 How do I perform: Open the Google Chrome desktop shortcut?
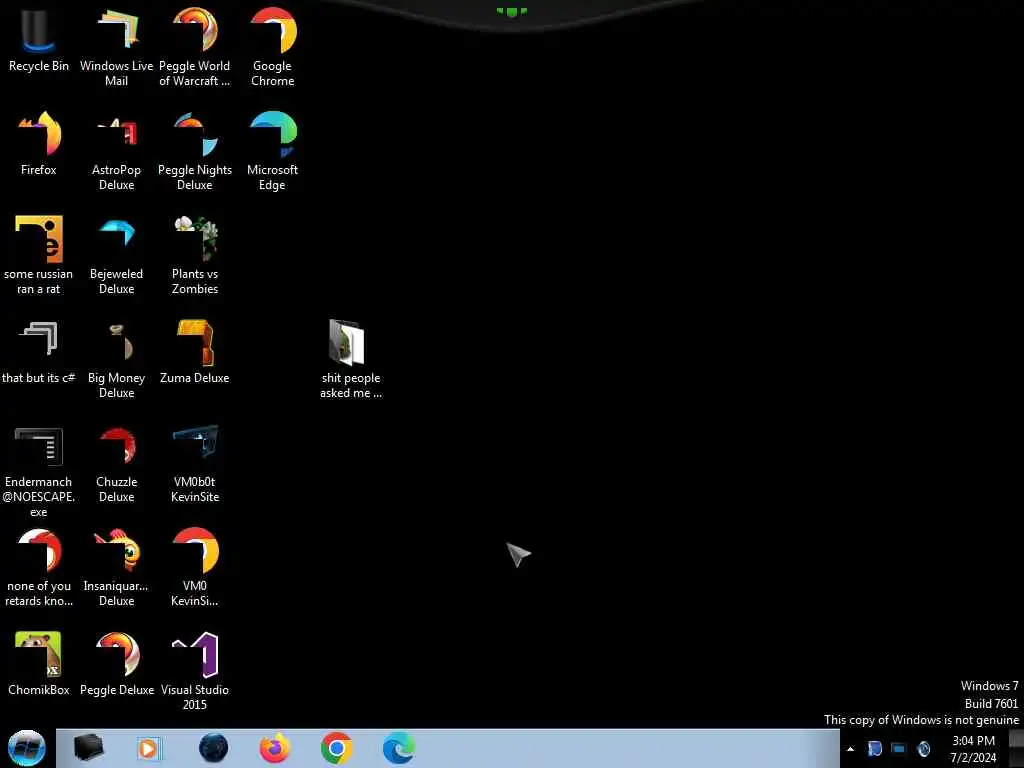click(x=272, y=47)
